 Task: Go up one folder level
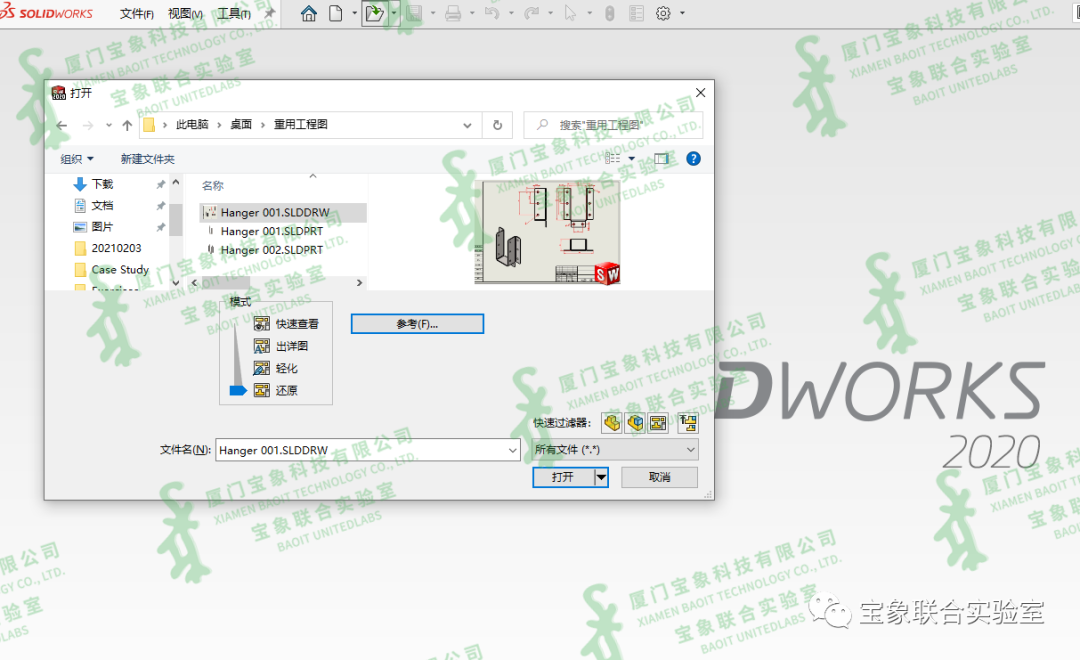point(127,125)
